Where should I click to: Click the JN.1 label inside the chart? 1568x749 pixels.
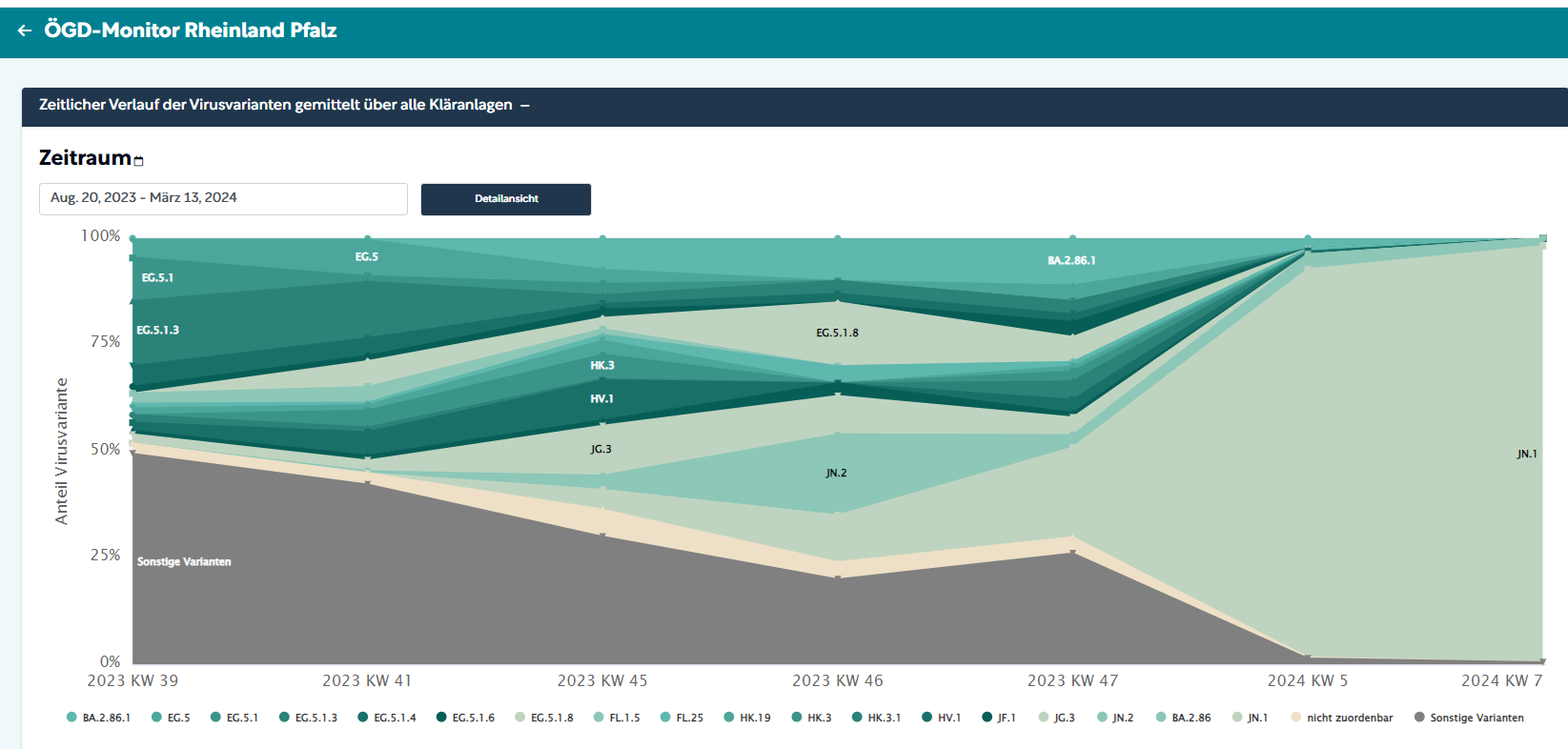(1527, 454)
